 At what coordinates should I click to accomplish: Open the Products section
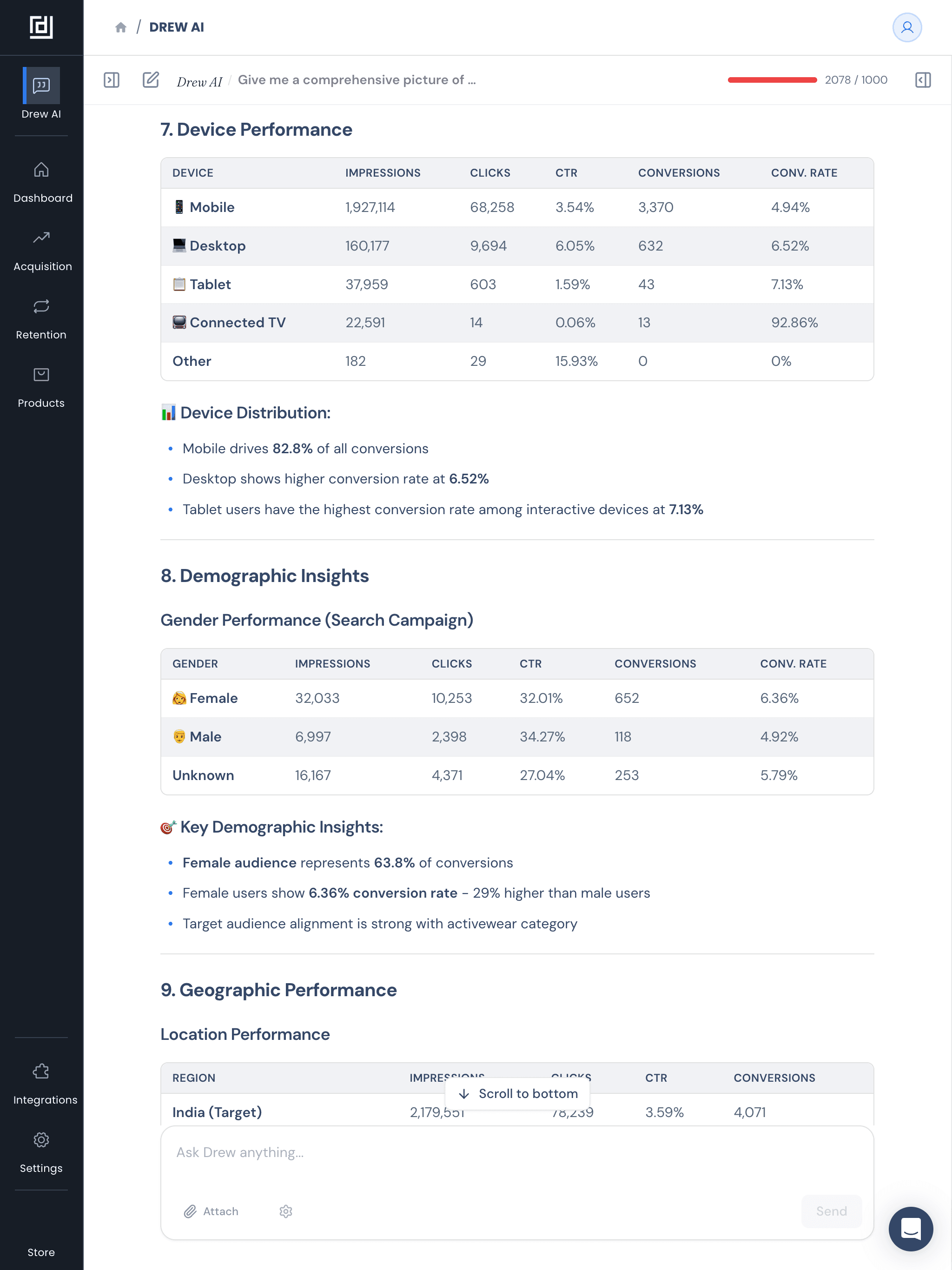(41, 387)
